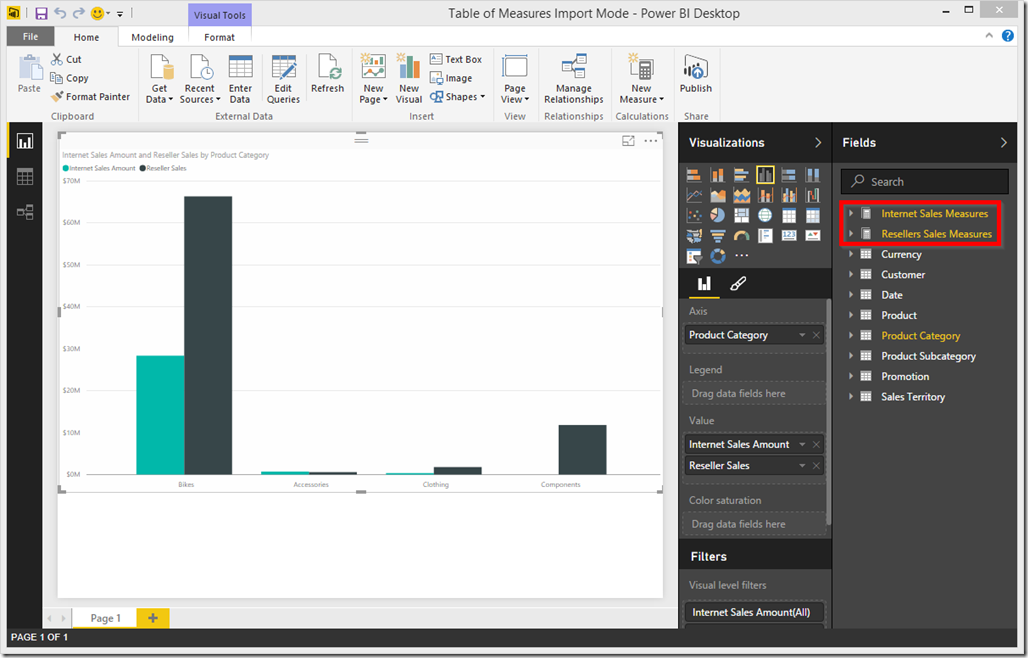Open Product Category axis field dropdown
1028x658 pixels.
click(x=802, y=335)
